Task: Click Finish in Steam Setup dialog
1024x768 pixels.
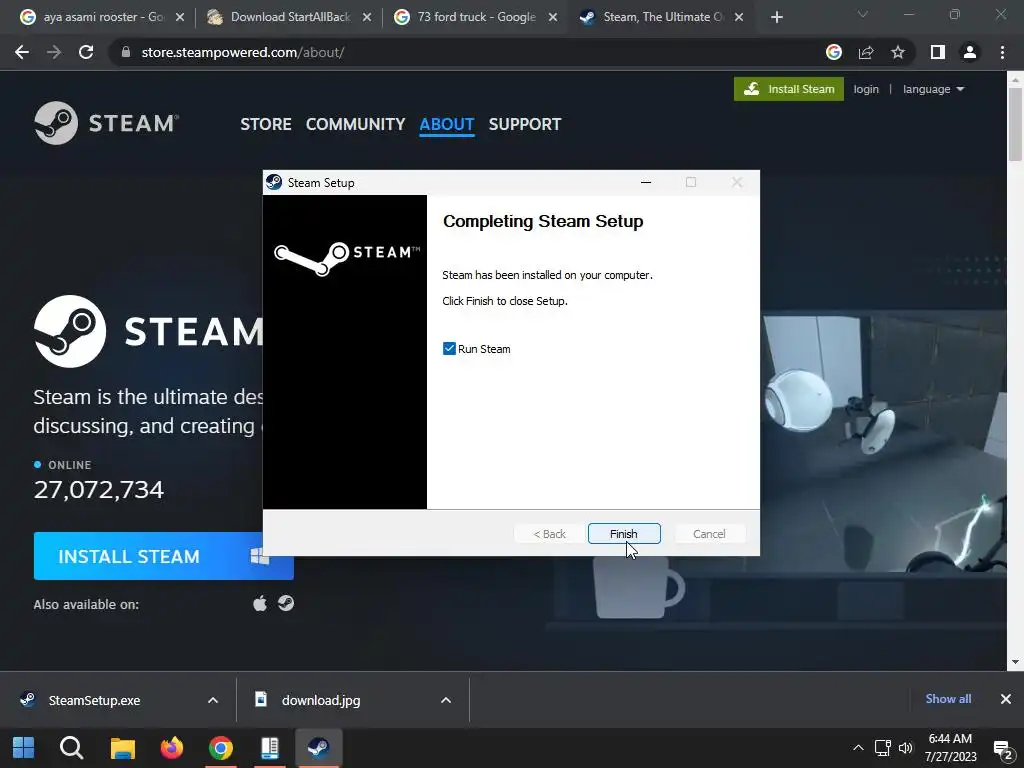Action: [x=624, y=534]
